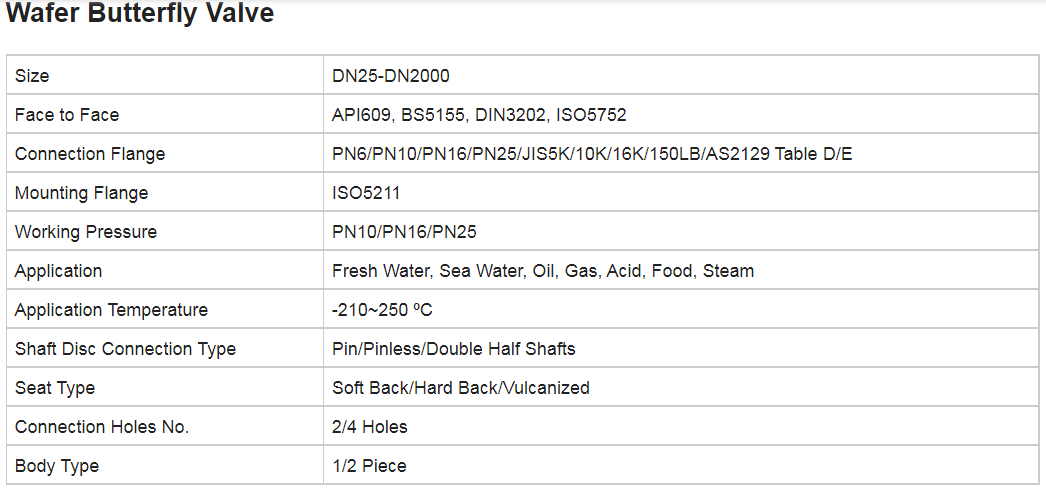
Task: Select the 2/4 Holes value
Action: (x=370, y=427)
